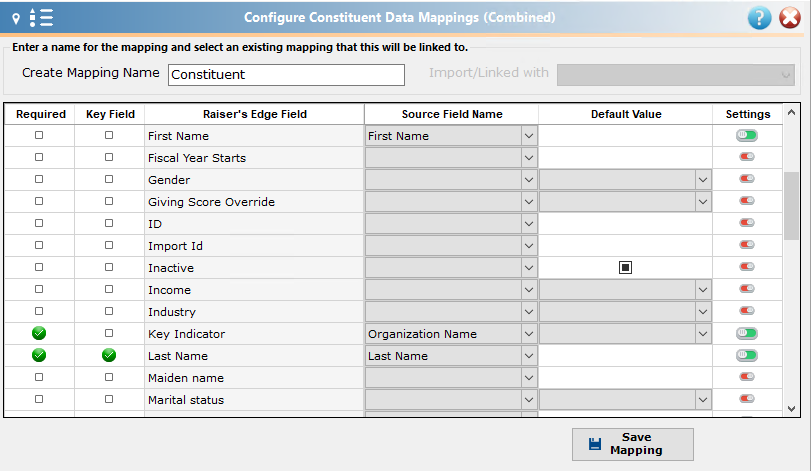Expand the Key Indicator source field dropdown
The height and width of the screenshot is (471, 811).
529,334
